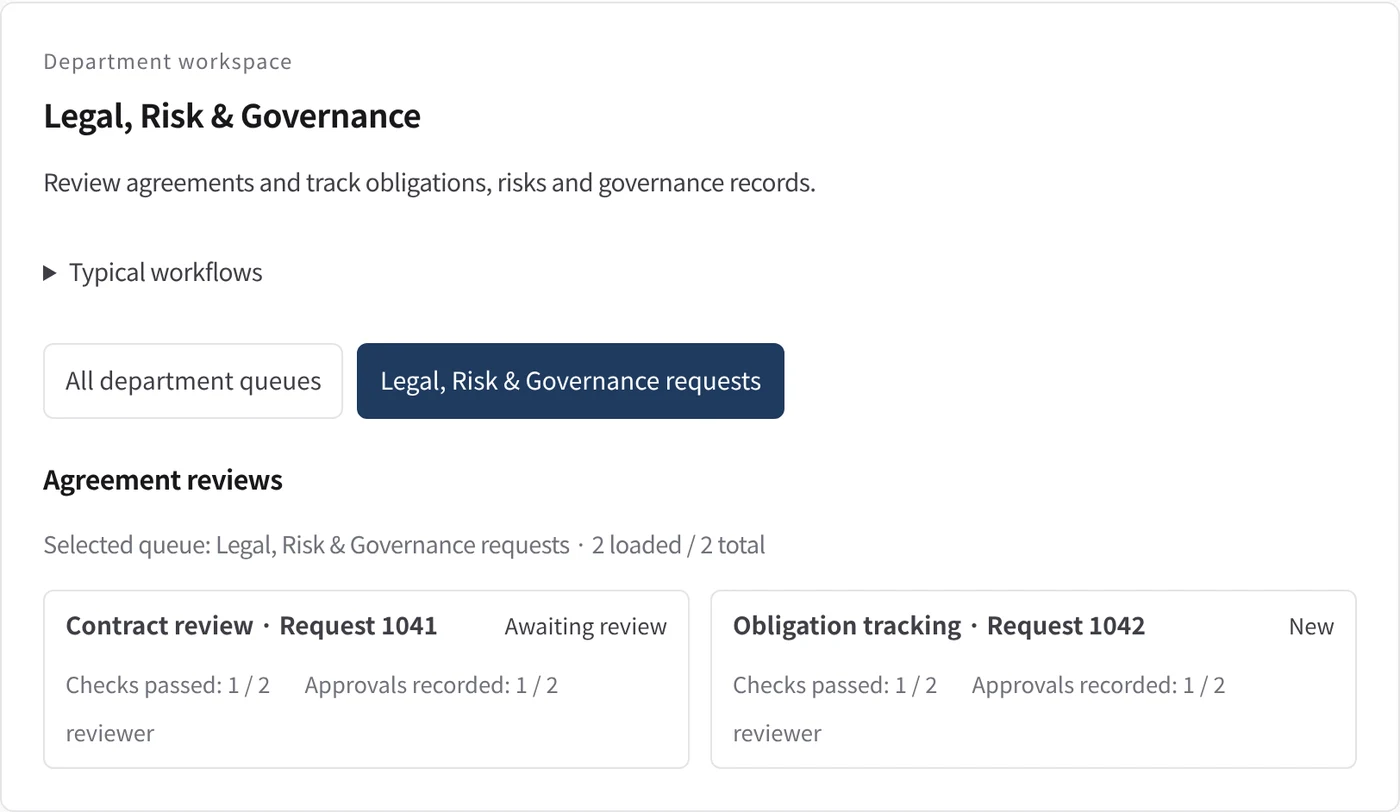Click the Department workspace label
This screenshot has width=1400, height=812.
(168, 62)
